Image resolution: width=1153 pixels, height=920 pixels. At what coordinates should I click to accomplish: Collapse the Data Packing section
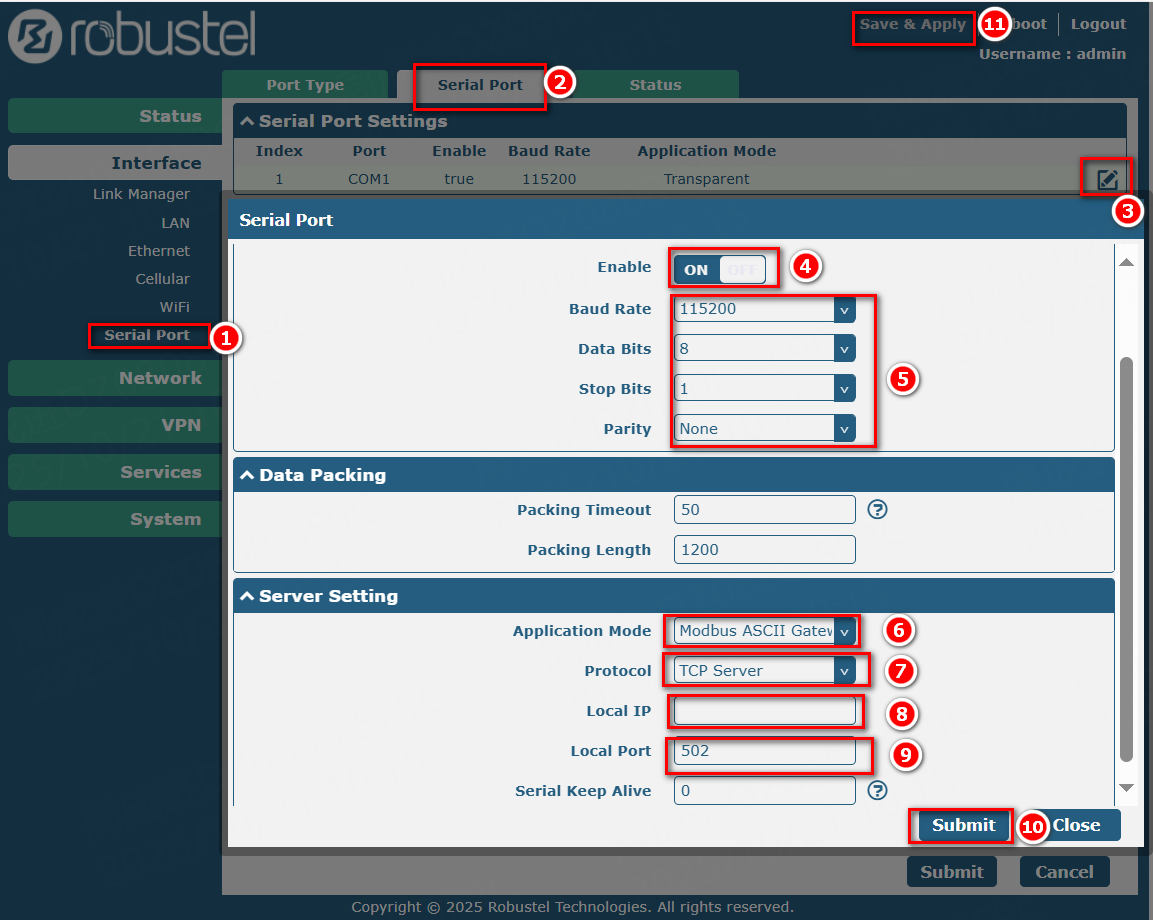tap(247, 476)
